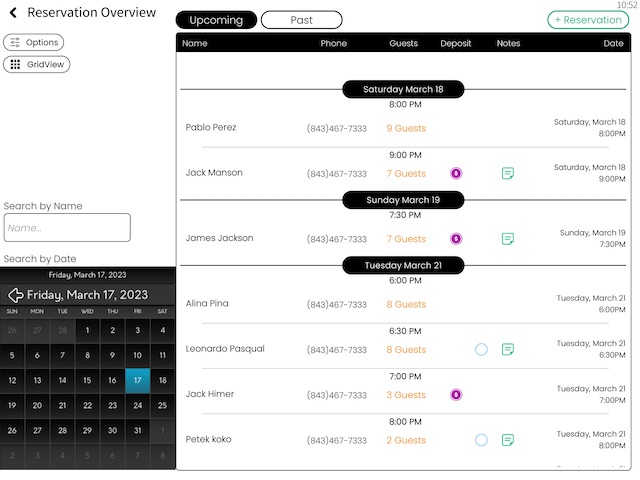Expand the Saturday March 18 section header

pos(403,89)
